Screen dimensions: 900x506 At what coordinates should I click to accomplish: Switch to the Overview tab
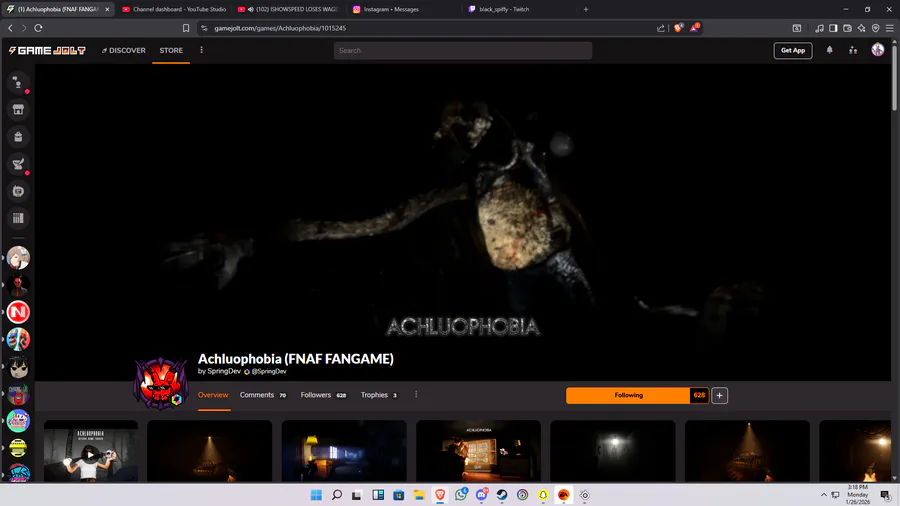(213, 395)
